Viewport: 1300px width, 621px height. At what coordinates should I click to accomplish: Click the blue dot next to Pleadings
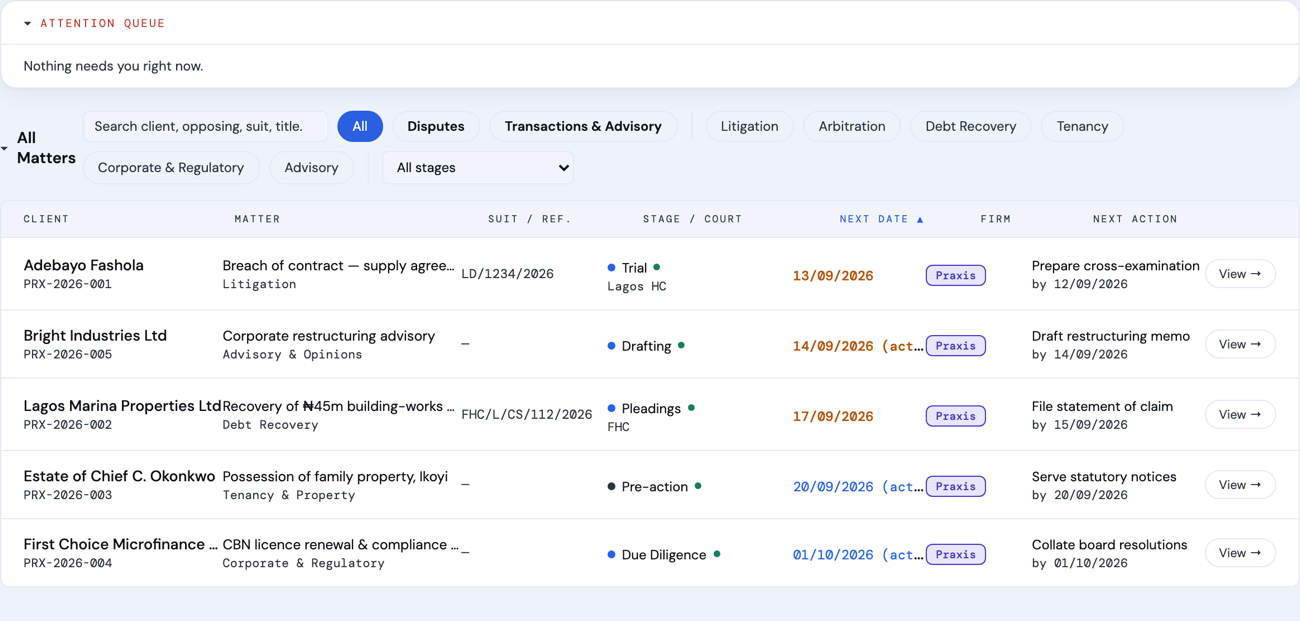[x=611, y=408]
